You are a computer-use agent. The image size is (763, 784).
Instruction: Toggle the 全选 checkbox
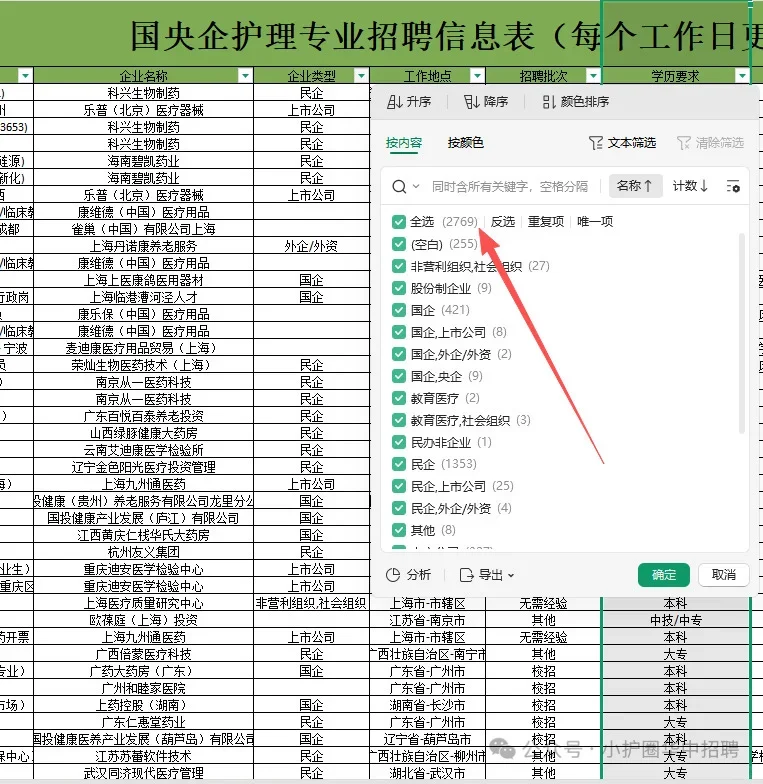click(x=398, y=222)
